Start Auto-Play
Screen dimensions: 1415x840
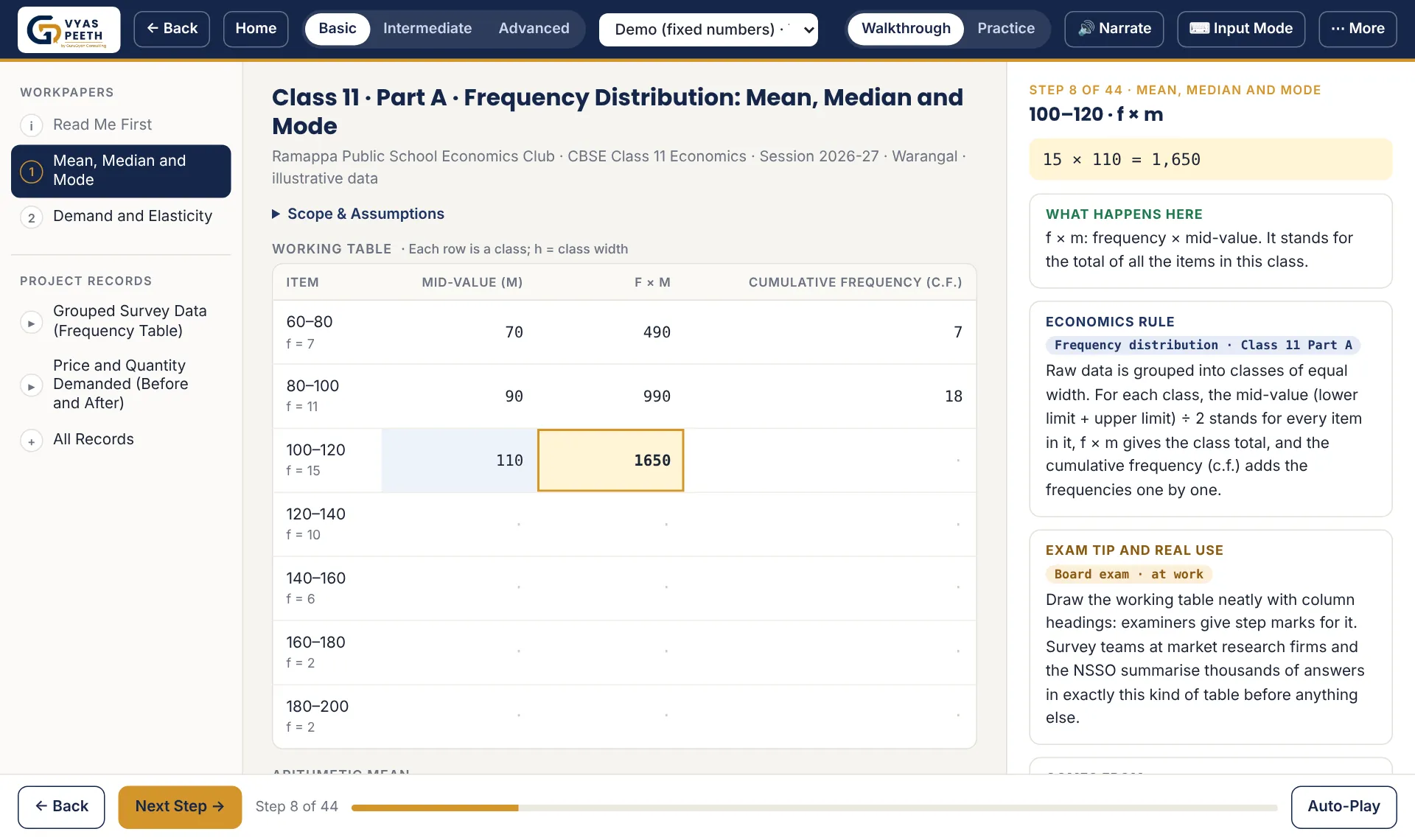1344,807
